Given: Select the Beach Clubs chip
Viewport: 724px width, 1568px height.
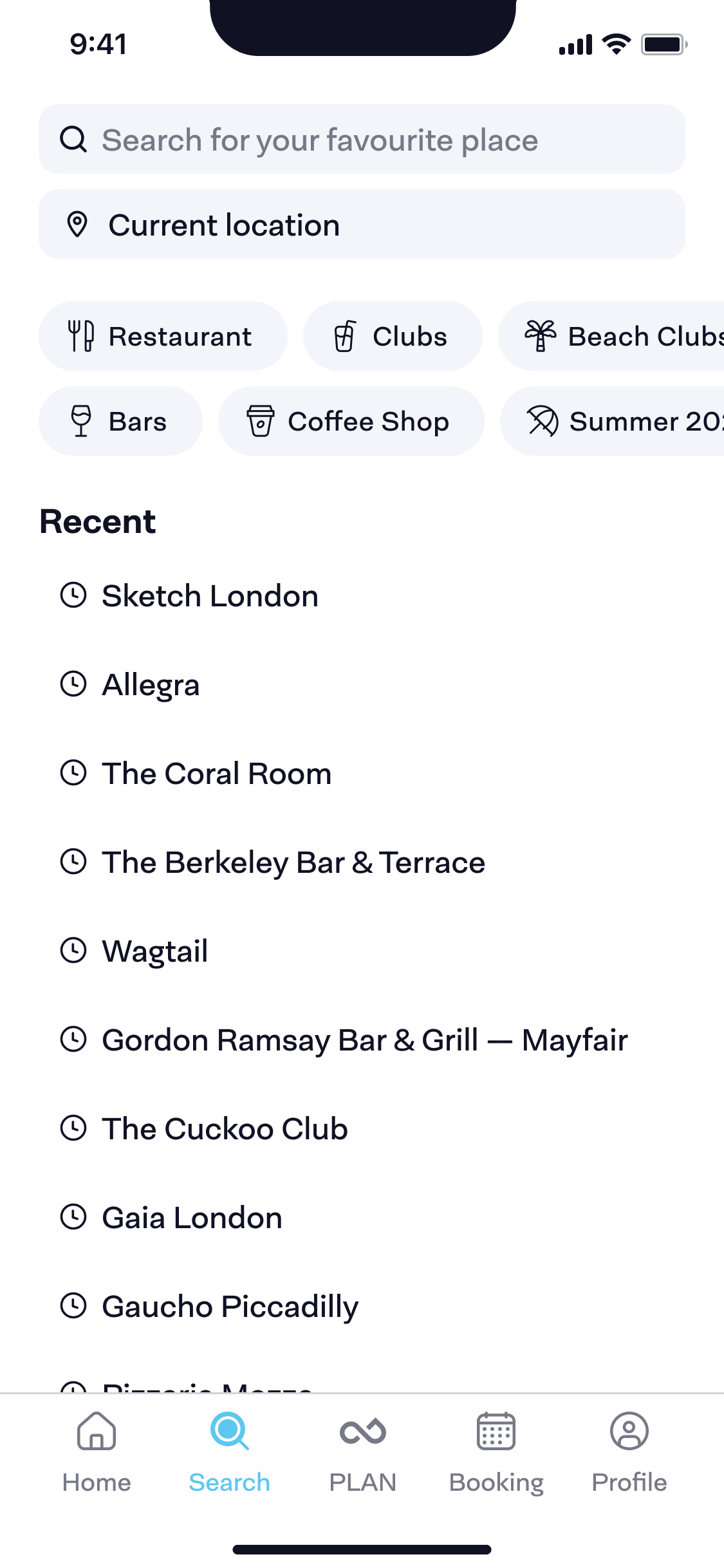Looking at the screenshot, I should tap(618, 336).
